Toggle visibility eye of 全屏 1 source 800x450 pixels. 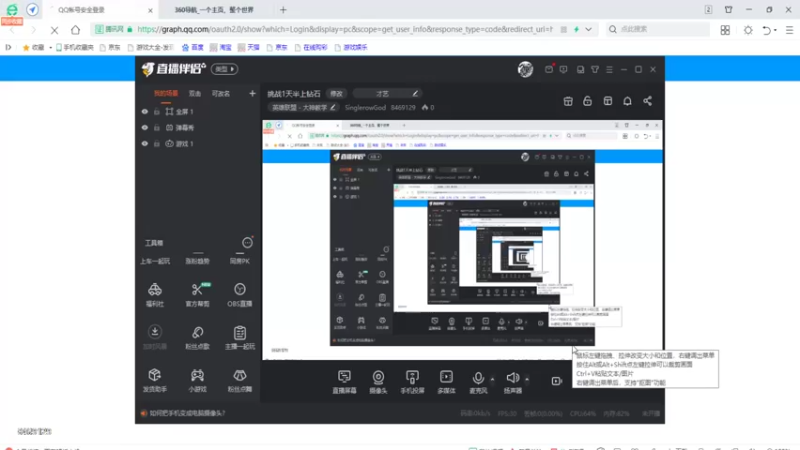pos(145,111)
